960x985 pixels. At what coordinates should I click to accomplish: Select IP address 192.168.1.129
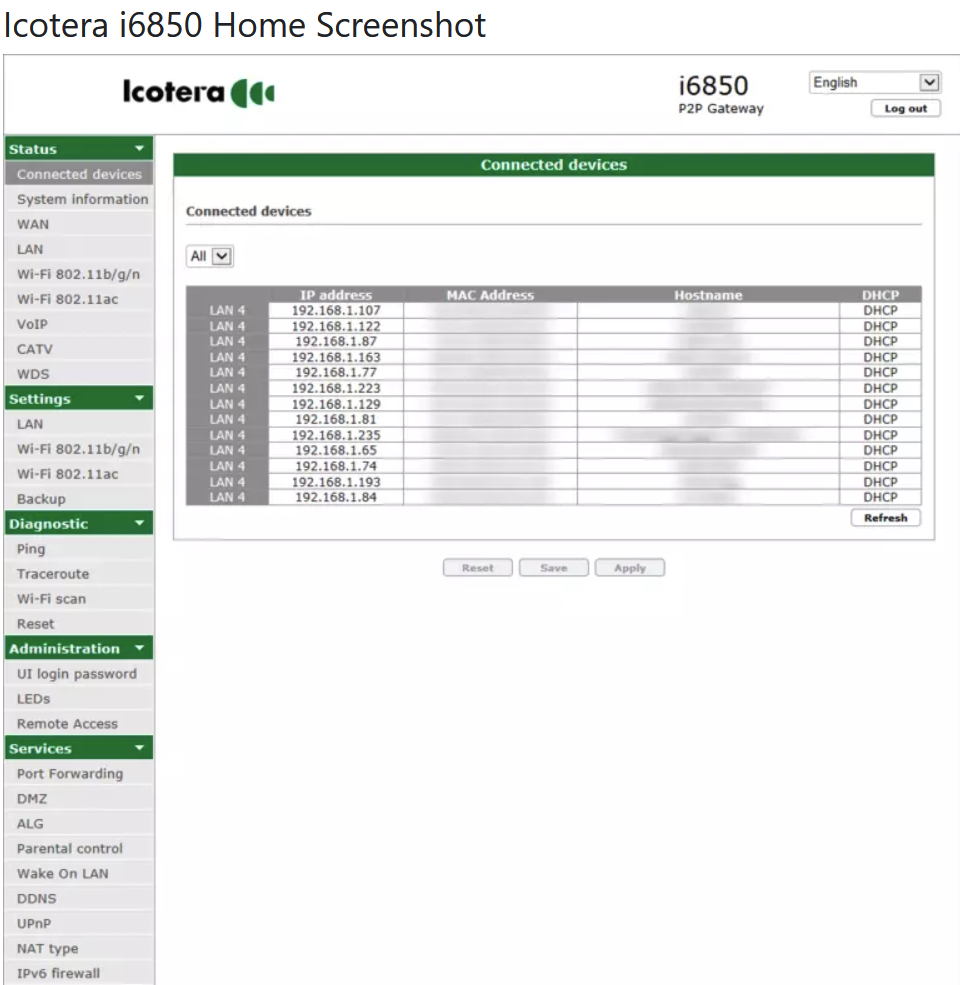pyautogui.click(x=336, y=404)
